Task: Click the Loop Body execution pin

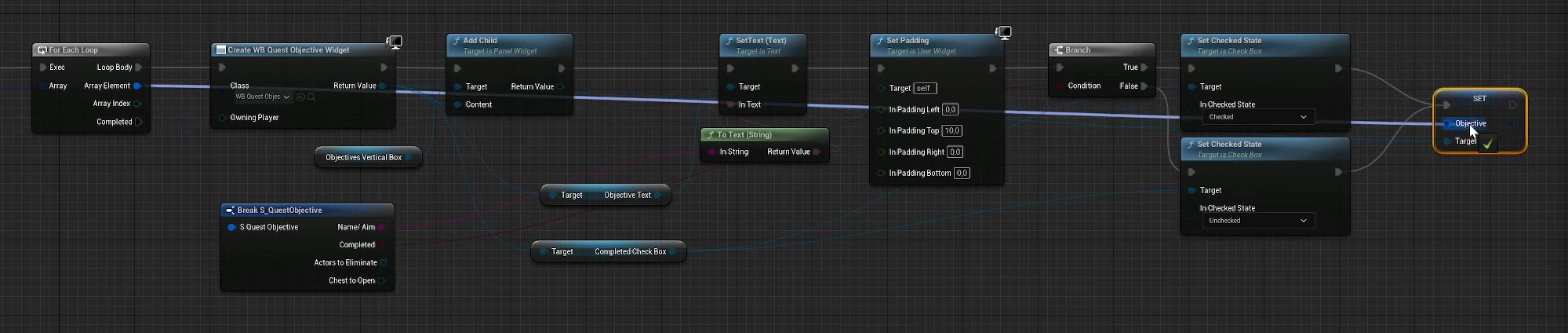Action: click(139, 68)
